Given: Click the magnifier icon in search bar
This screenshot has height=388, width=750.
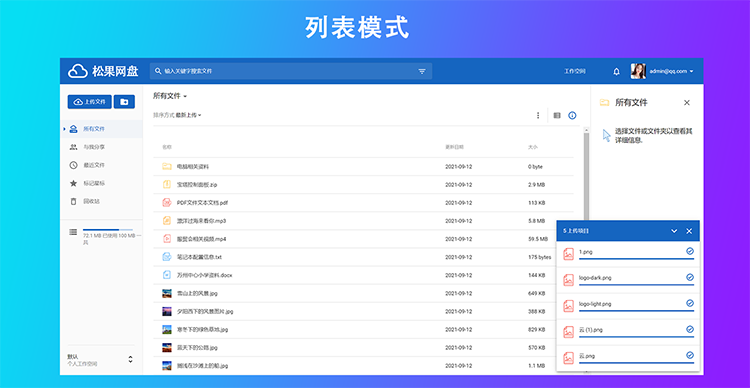Looking at the screenshot, I should 158,71.
